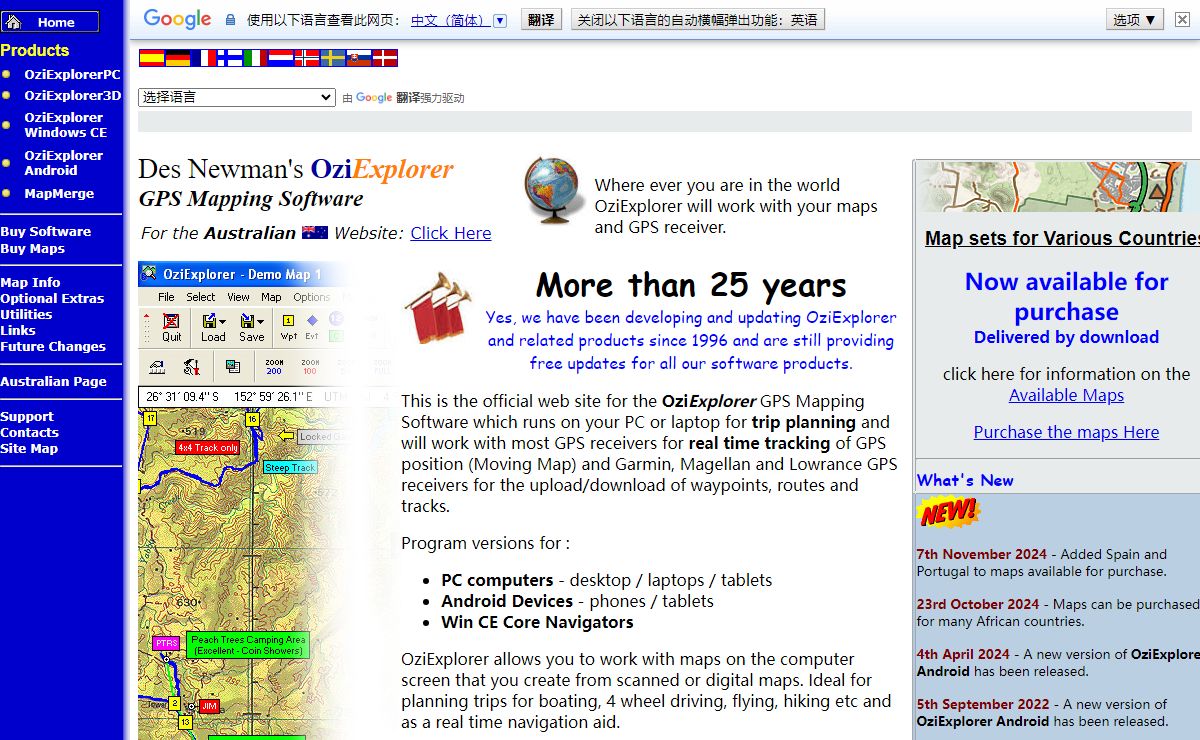Select the Slovak flag translation icon
Viewport: 1200px width, 740px height.
pos(359,58)
